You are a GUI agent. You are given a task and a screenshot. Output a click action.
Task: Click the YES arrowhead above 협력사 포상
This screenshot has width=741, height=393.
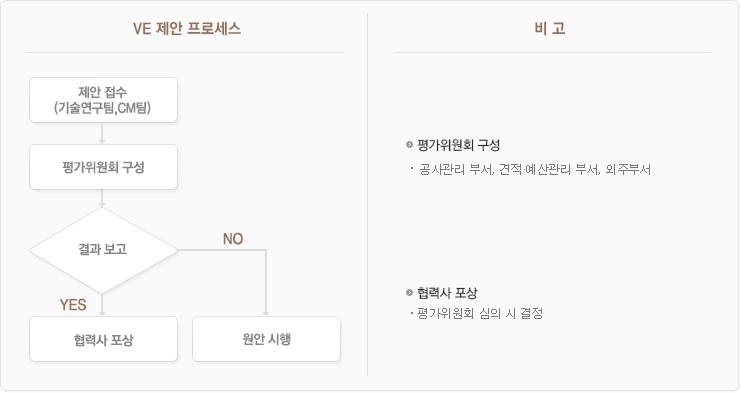point(102,312)
